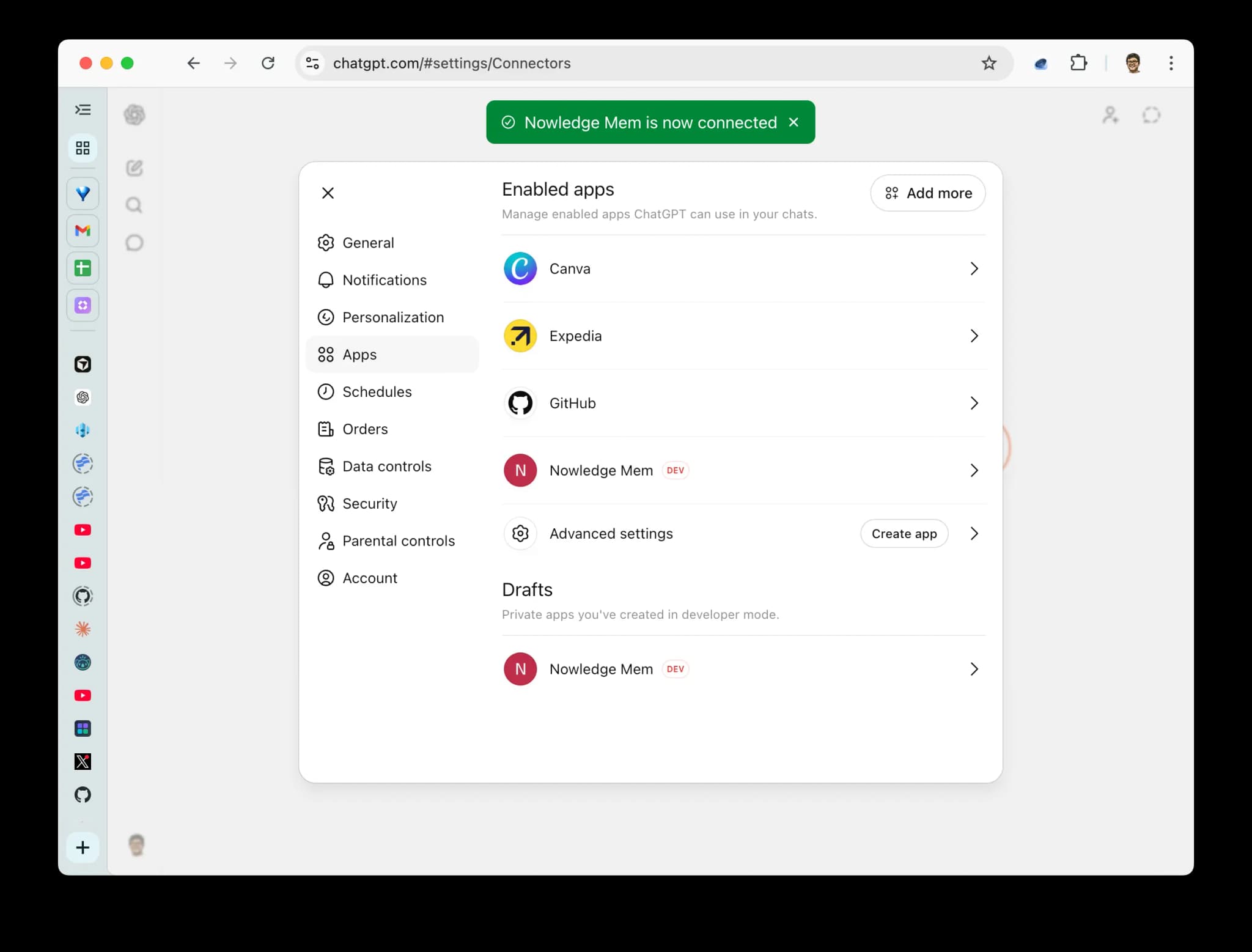Go back with the browser back arrow
This screenshot has width=1252, height=952.
click(193, 63)
